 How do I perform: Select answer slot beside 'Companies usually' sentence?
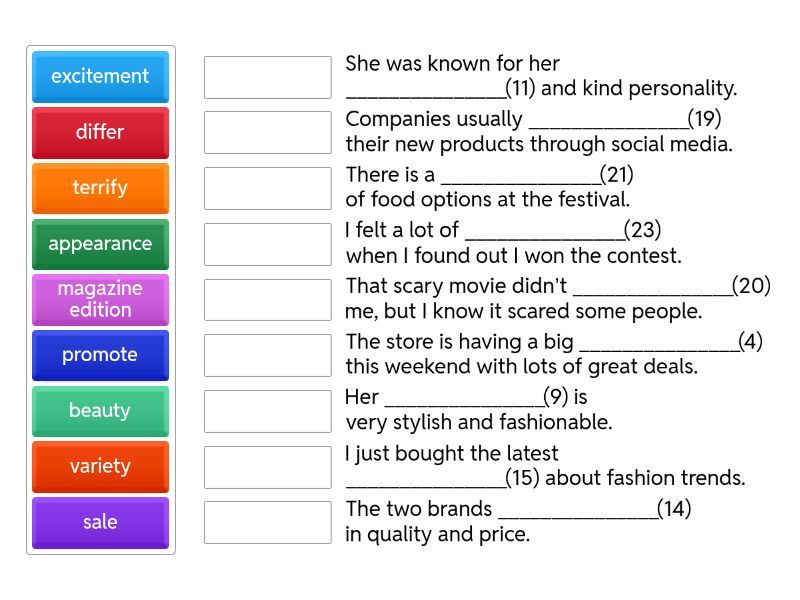click(x=267, y=132)
